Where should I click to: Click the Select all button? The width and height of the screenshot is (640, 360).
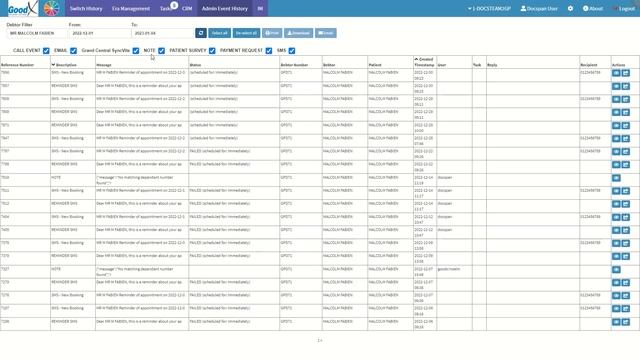pos(220,33)
